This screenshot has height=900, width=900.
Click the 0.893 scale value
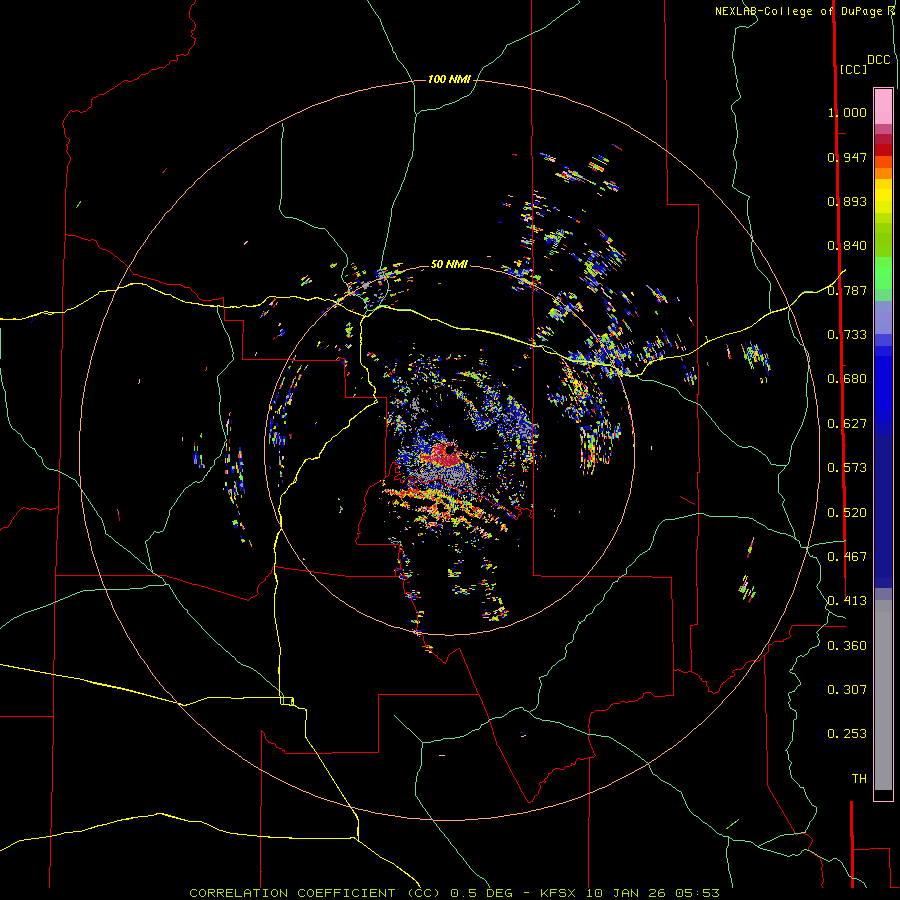pos(847,201)
